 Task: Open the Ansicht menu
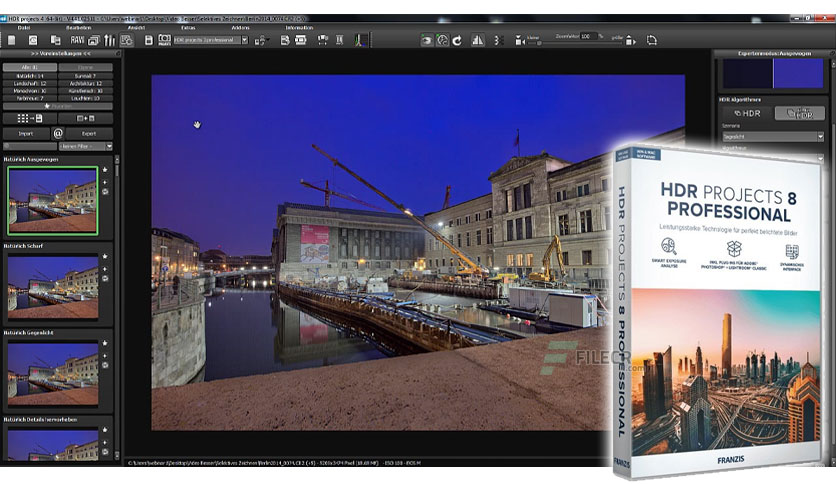coord(136,28)
